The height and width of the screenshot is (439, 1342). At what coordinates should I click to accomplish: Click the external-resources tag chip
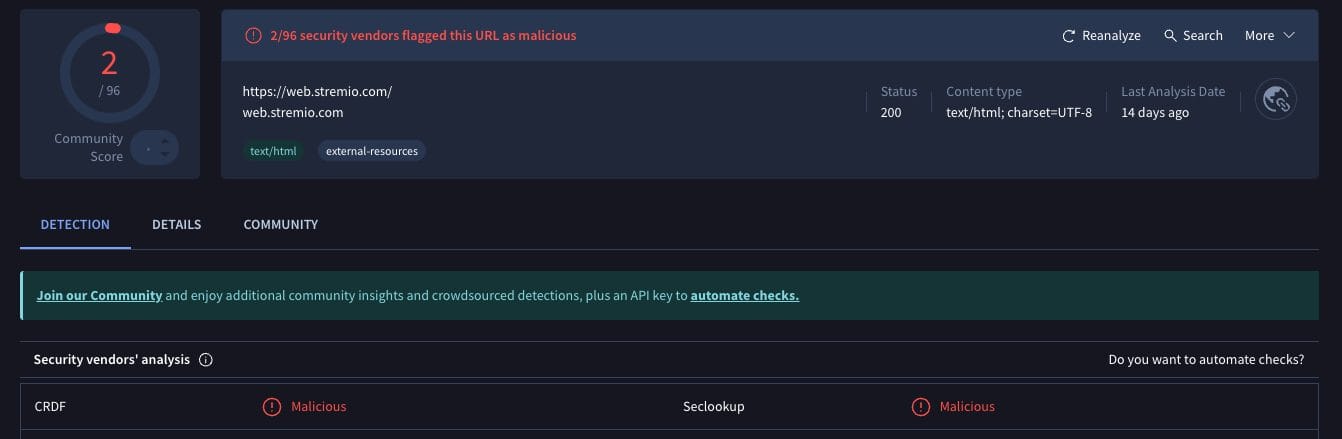click(372, 151)
